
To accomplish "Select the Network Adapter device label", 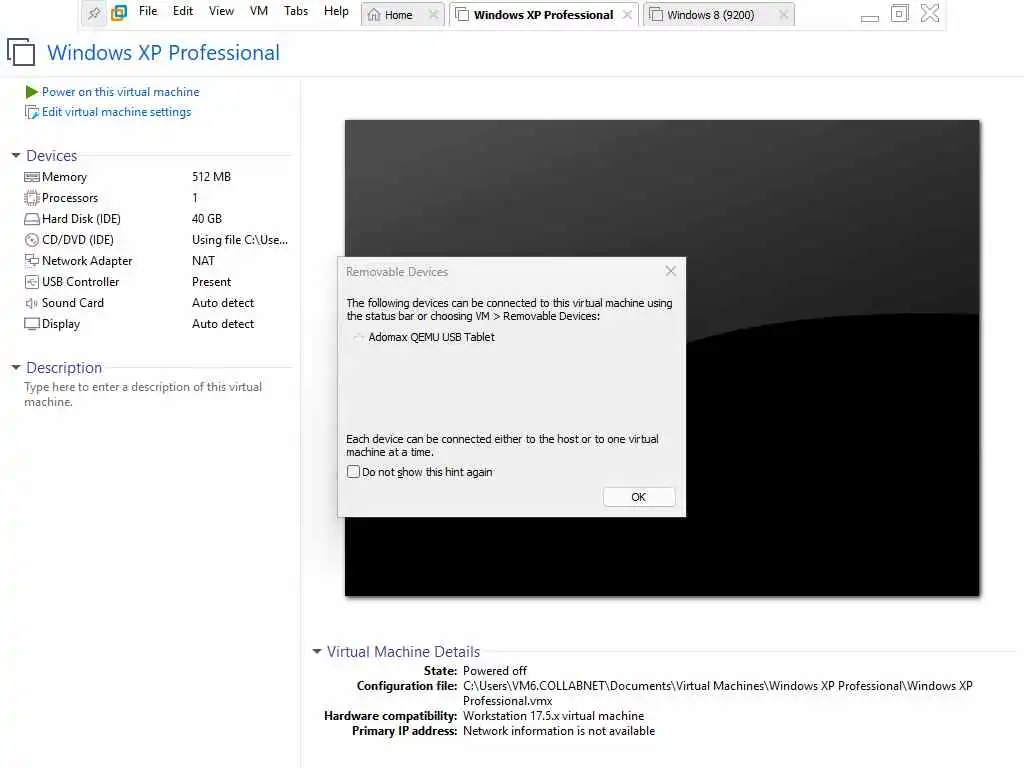I will click(x=87, y=261).
